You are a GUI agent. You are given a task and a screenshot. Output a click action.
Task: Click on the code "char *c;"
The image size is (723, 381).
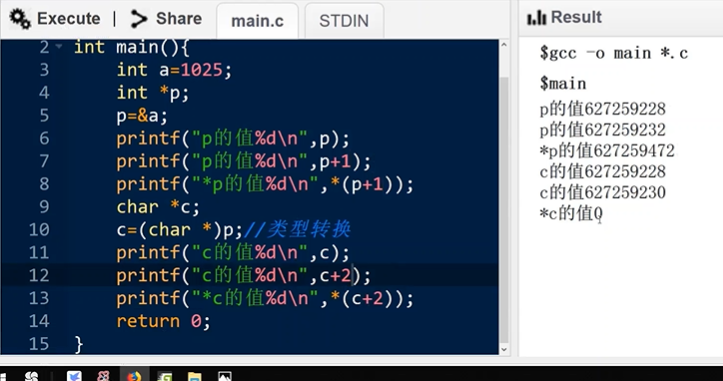(x=158, y=207)
